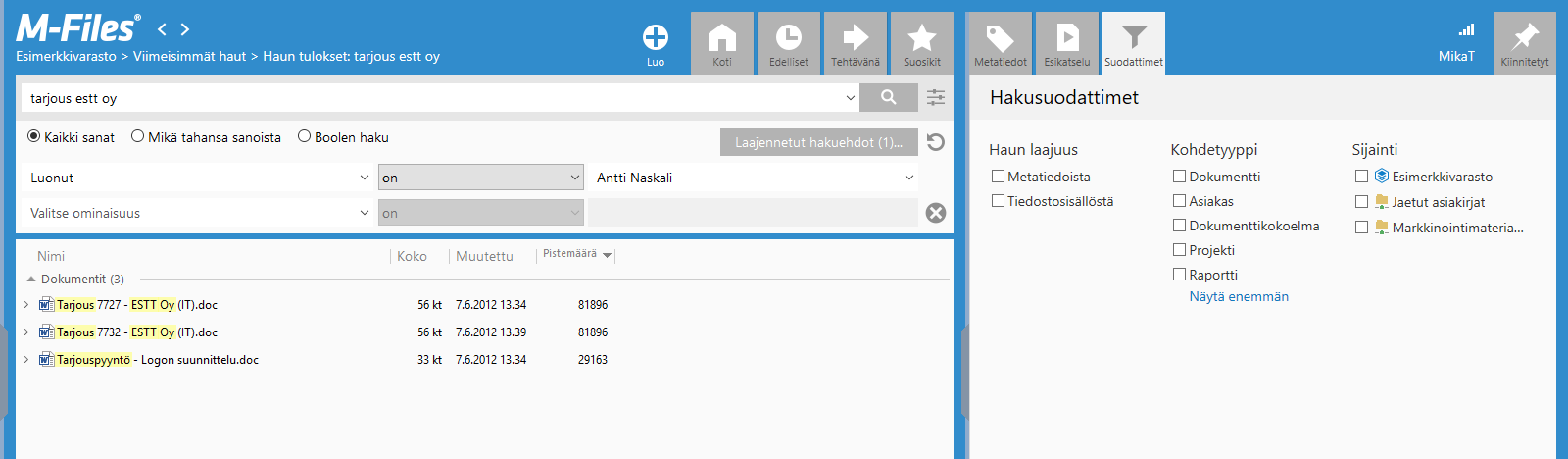
Task: Check the Tiedostosisällöstä search scope box
Action: (x=998, y=201)
